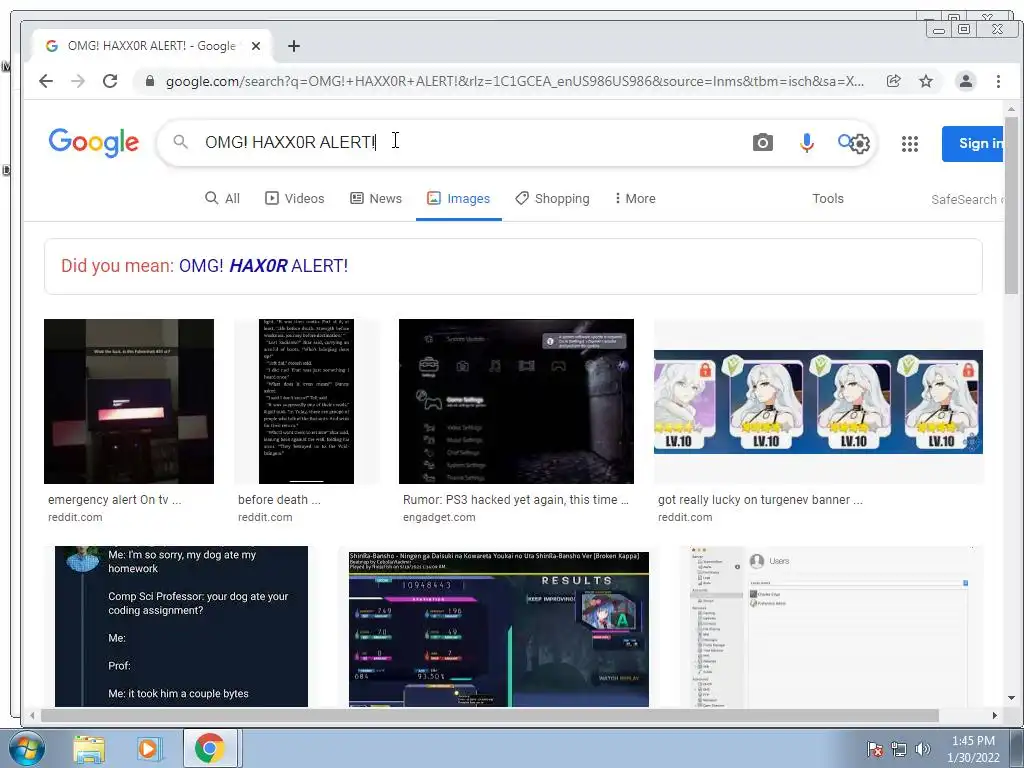Open the Chrome profile avatar icon
Image resolution: width=1024 pixels, height=768 pixels.
coord(965,81)
